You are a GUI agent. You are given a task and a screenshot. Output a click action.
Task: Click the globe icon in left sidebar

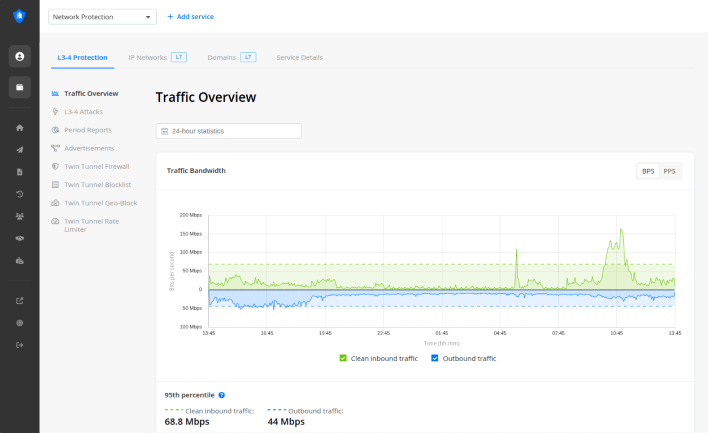coord(20,323)
